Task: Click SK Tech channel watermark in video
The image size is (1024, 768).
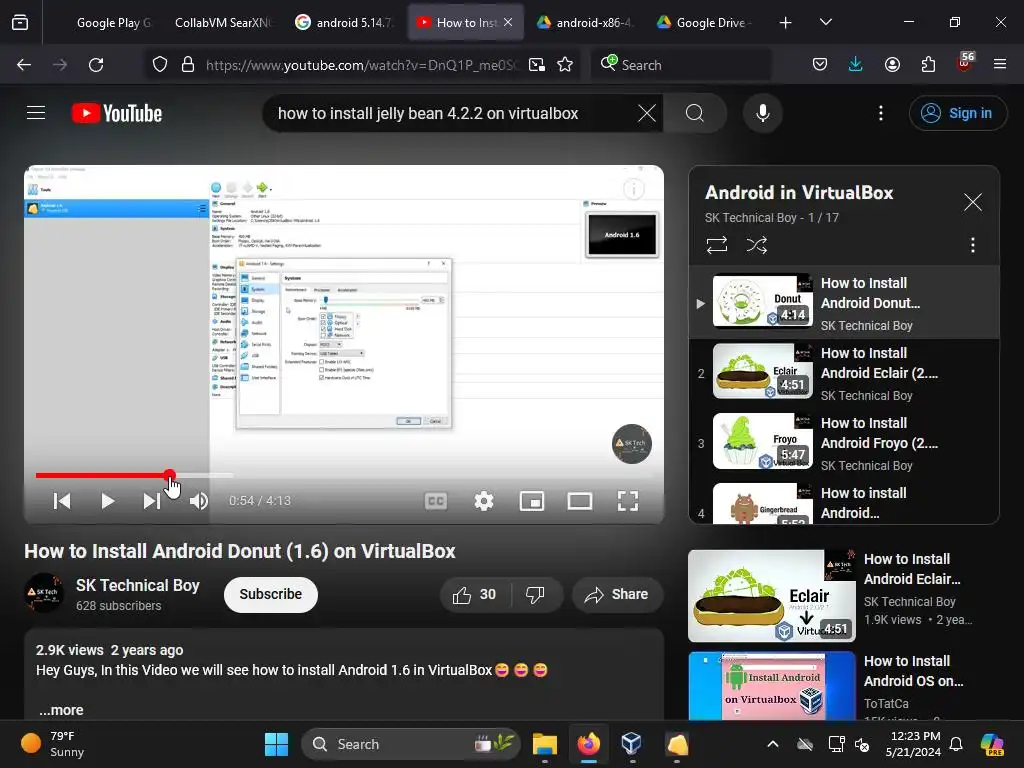Action: tap(632, 444)
